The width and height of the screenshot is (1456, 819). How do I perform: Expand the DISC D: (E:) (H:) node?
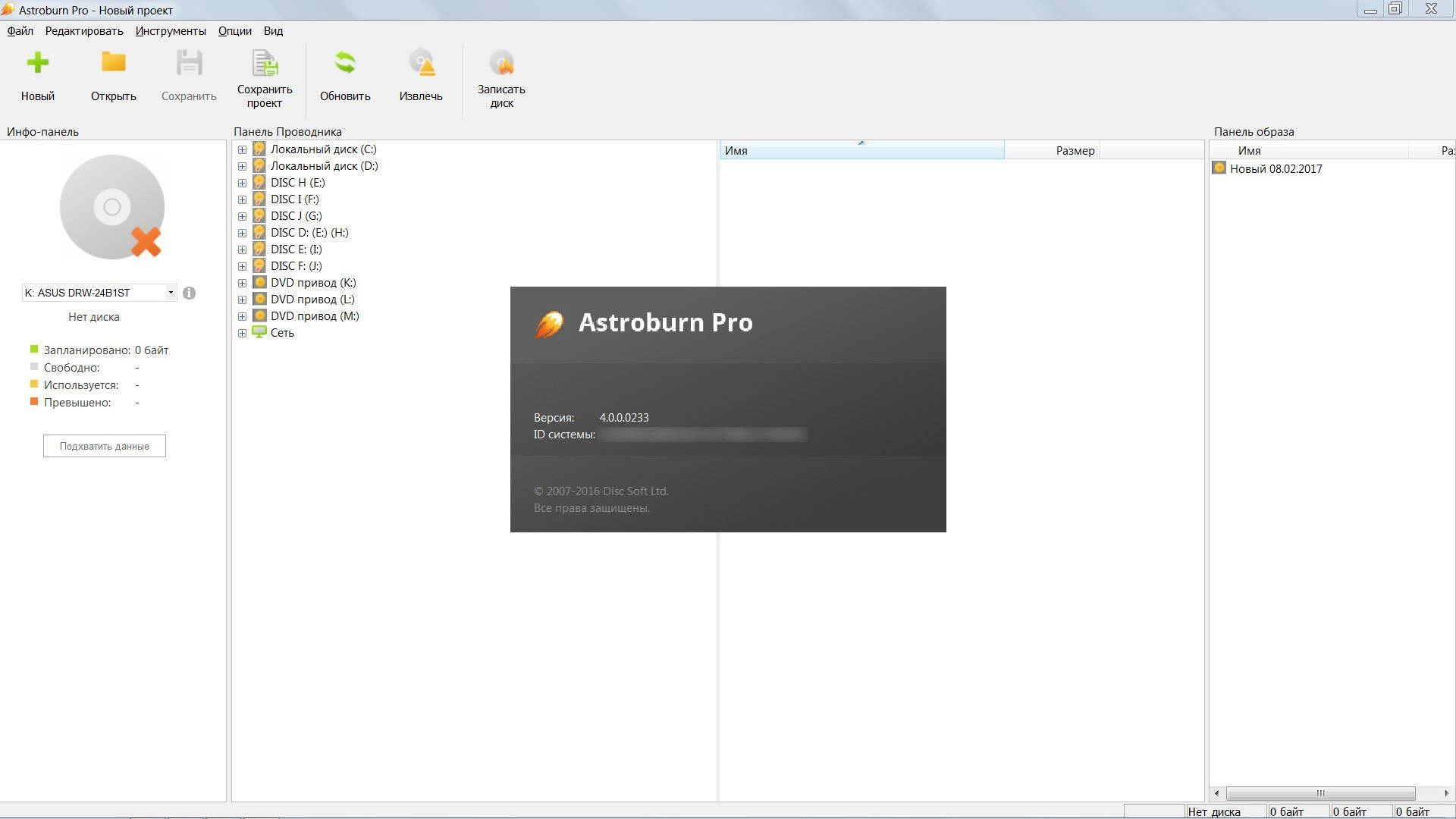pos(242,233)
